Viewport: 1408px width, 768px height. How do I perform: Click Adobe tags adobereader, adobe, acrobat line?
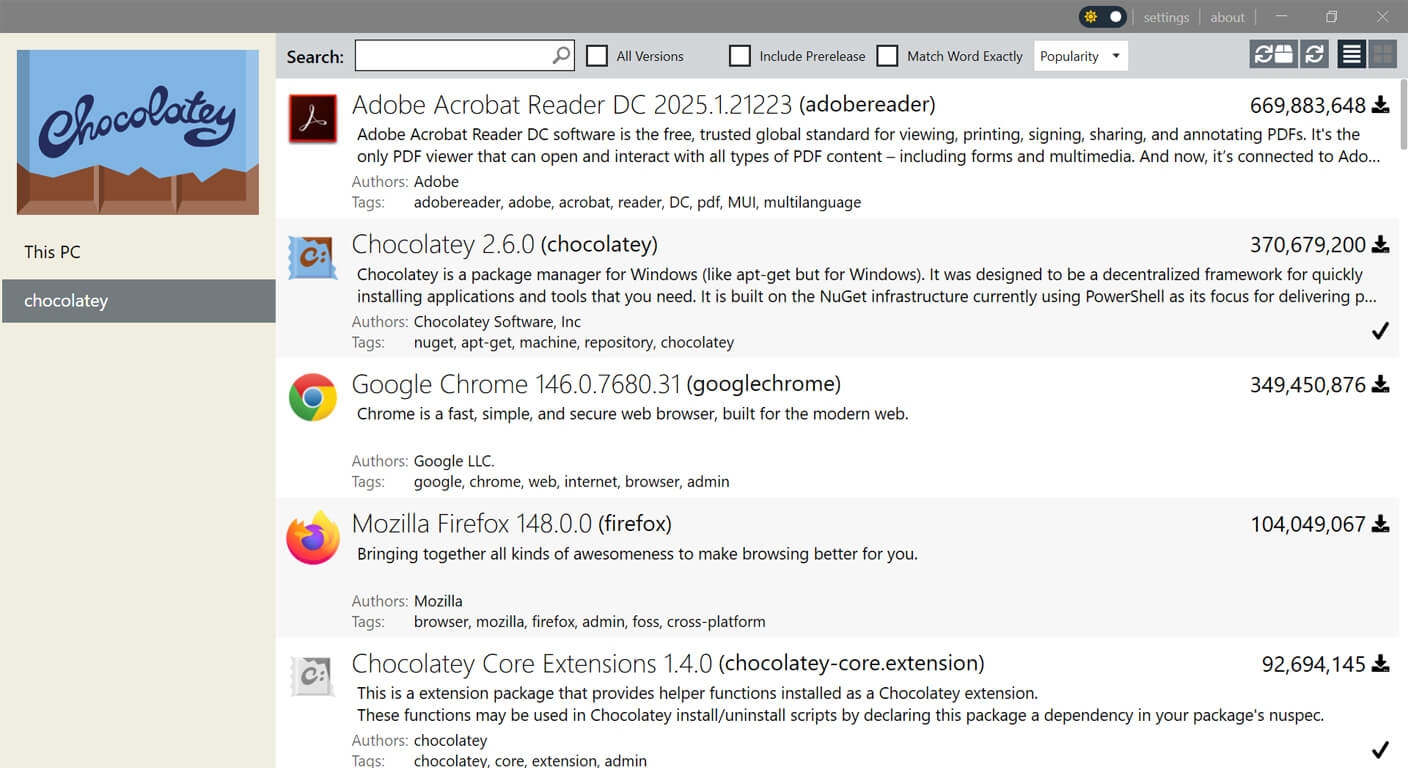[637, 202]
